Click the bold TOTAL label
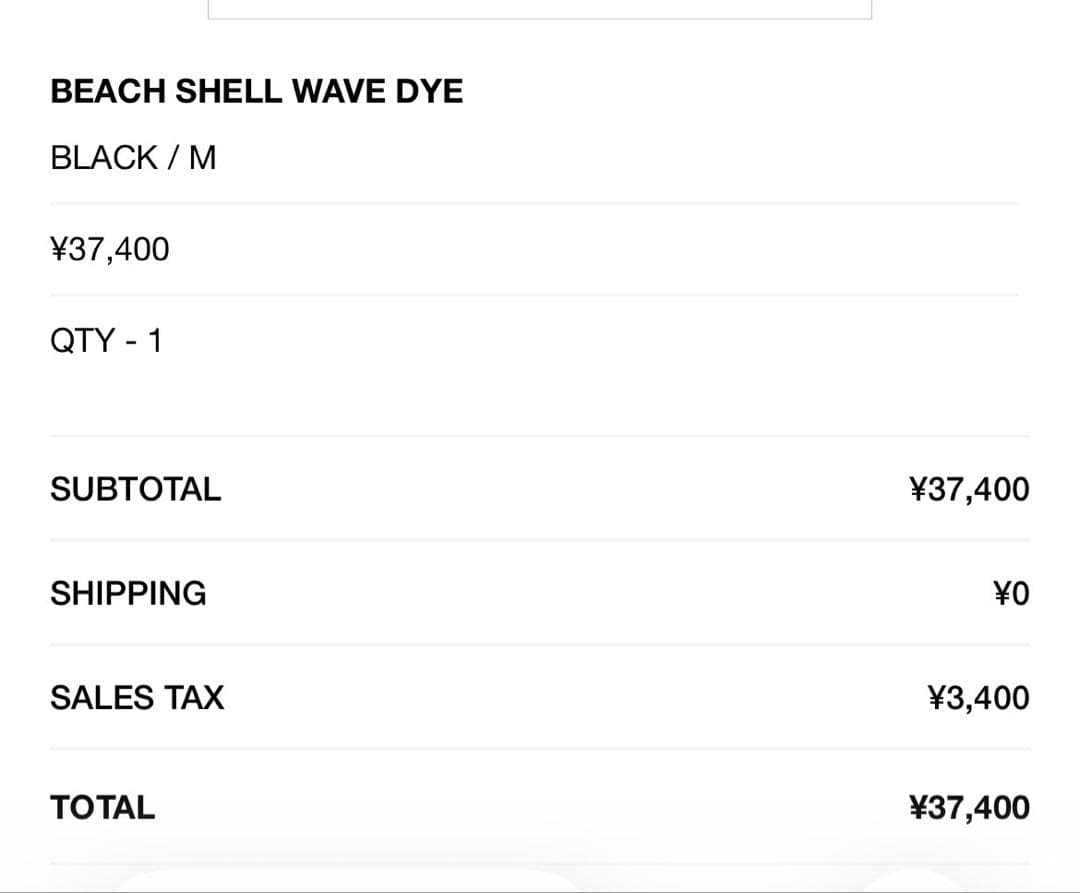Image resolution: width=1080 pixels, height=893 pixels. (103, 807)
